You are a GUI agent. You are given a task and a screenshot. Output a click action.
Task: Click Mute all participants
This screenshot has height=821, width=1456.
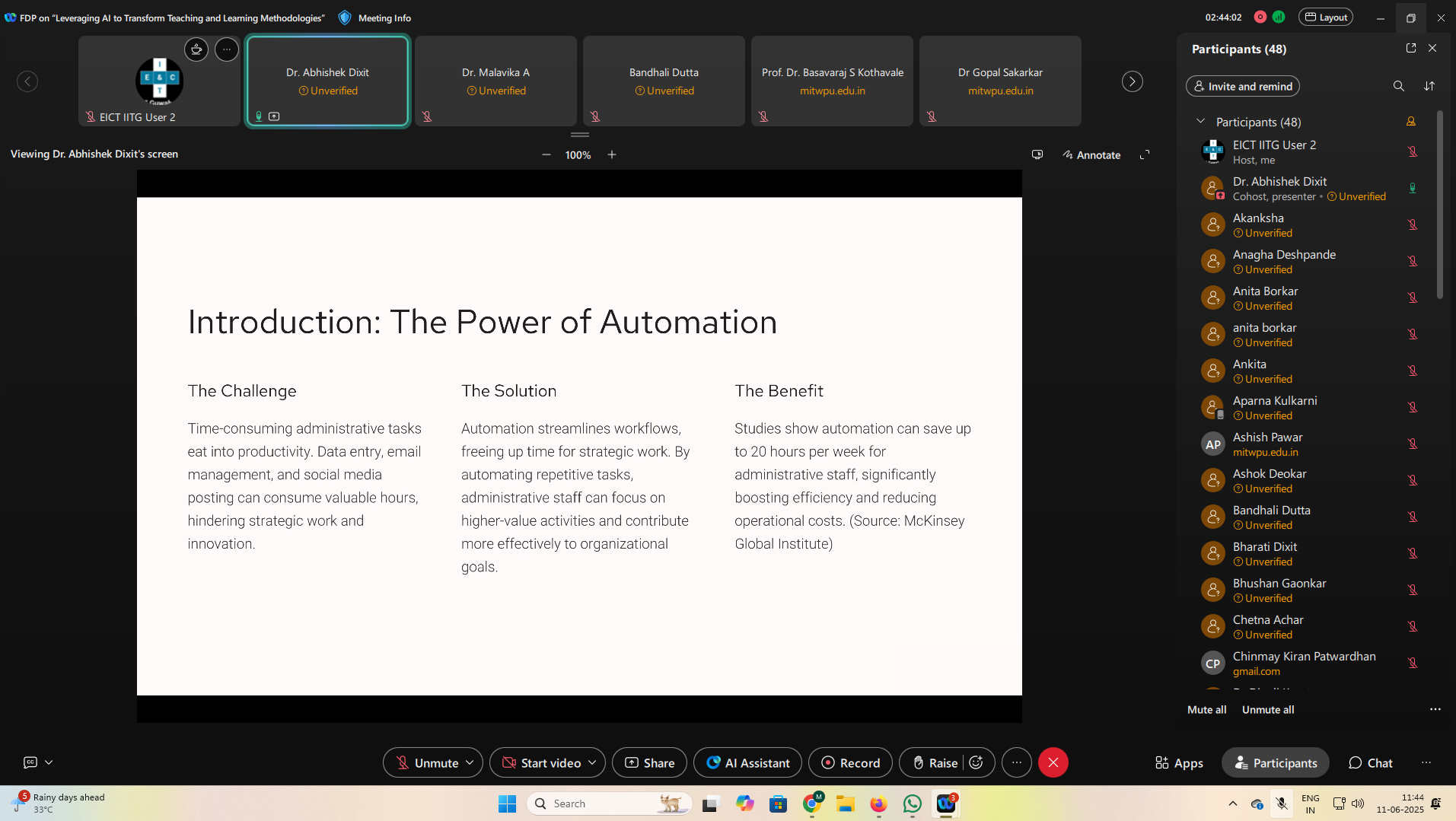1206,709
